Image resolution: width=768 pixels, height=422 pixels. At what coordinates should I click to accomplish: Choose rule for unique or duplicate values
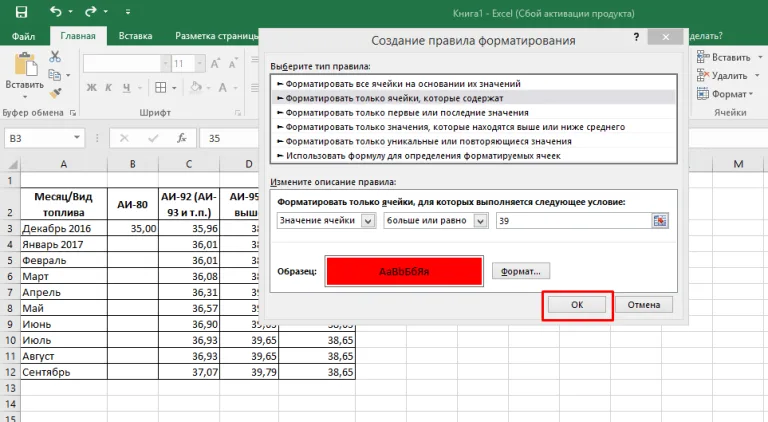[474, 141]
